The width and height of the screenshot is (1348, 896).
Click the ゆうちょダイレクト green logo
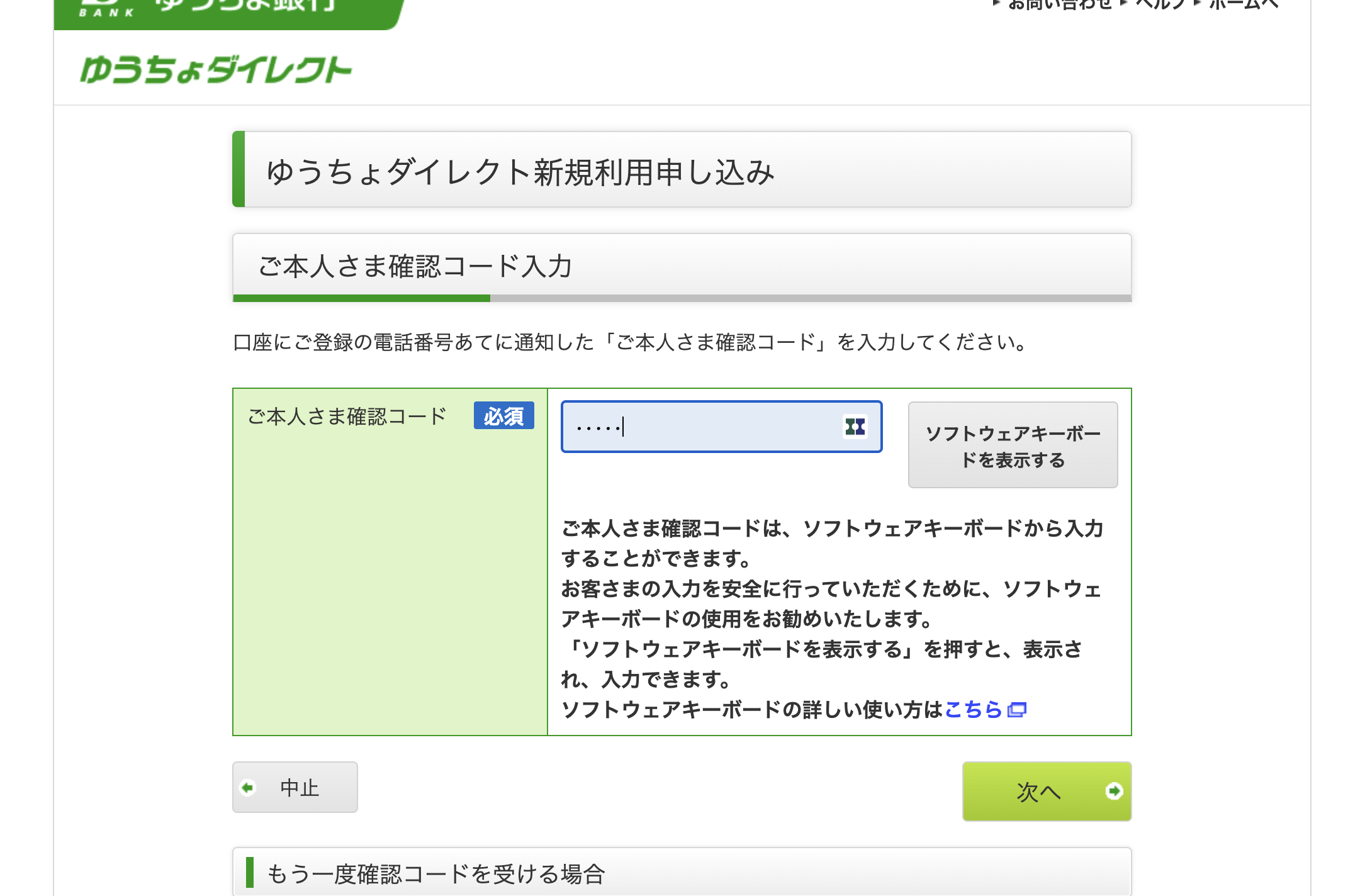click(215, 70)
